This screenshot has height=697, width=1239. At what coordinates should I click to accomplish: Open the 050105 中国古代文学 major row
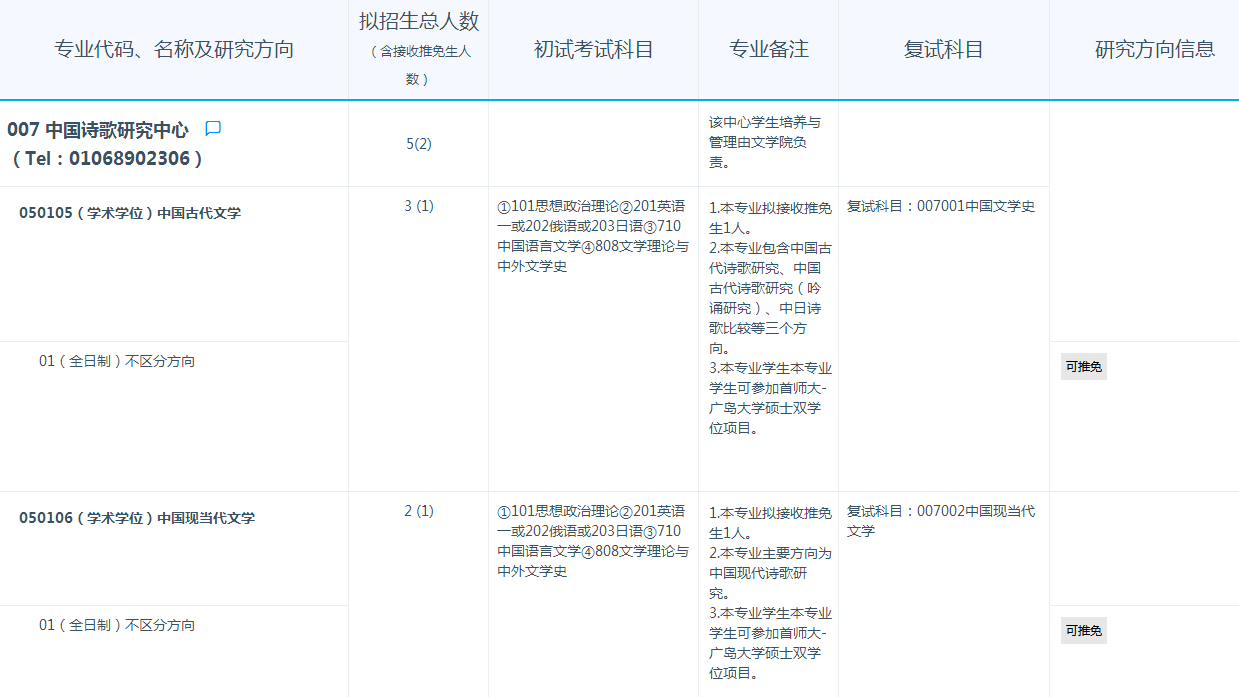[130, 213]
